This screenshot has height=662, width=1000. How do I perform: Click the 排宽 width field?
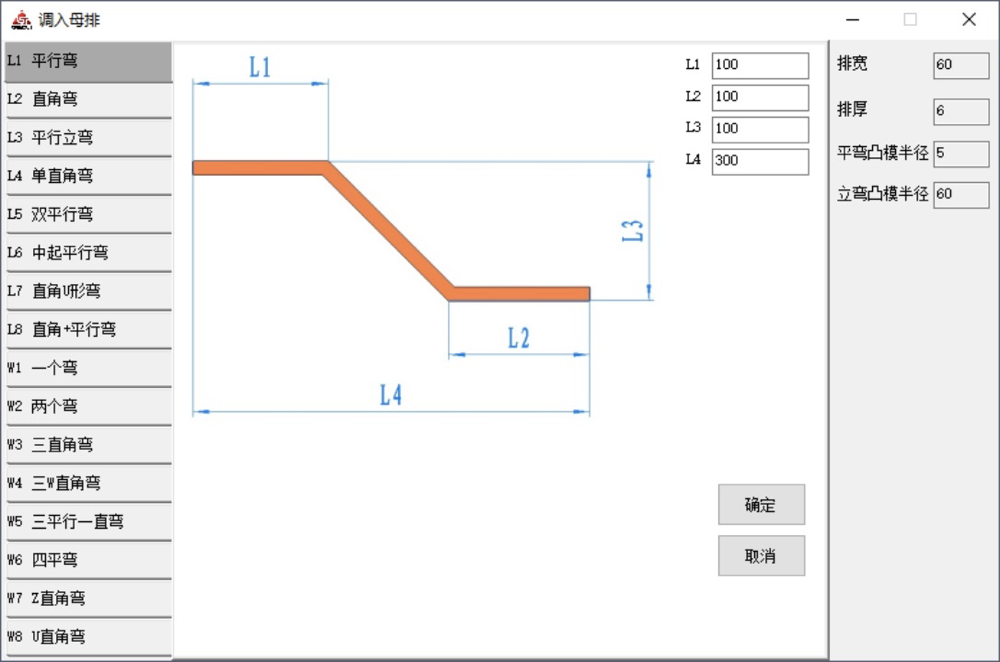960,65
